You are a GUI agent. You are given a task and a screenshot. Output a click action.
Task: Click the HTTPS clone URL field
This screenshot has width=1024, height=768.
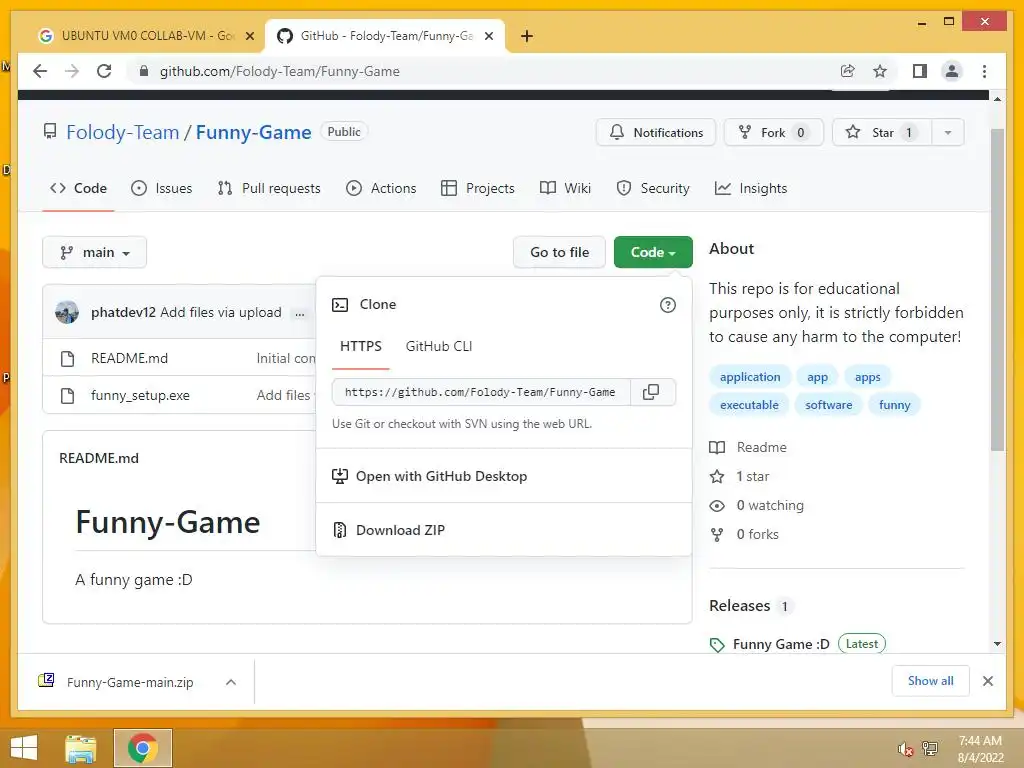click(481, 392)
